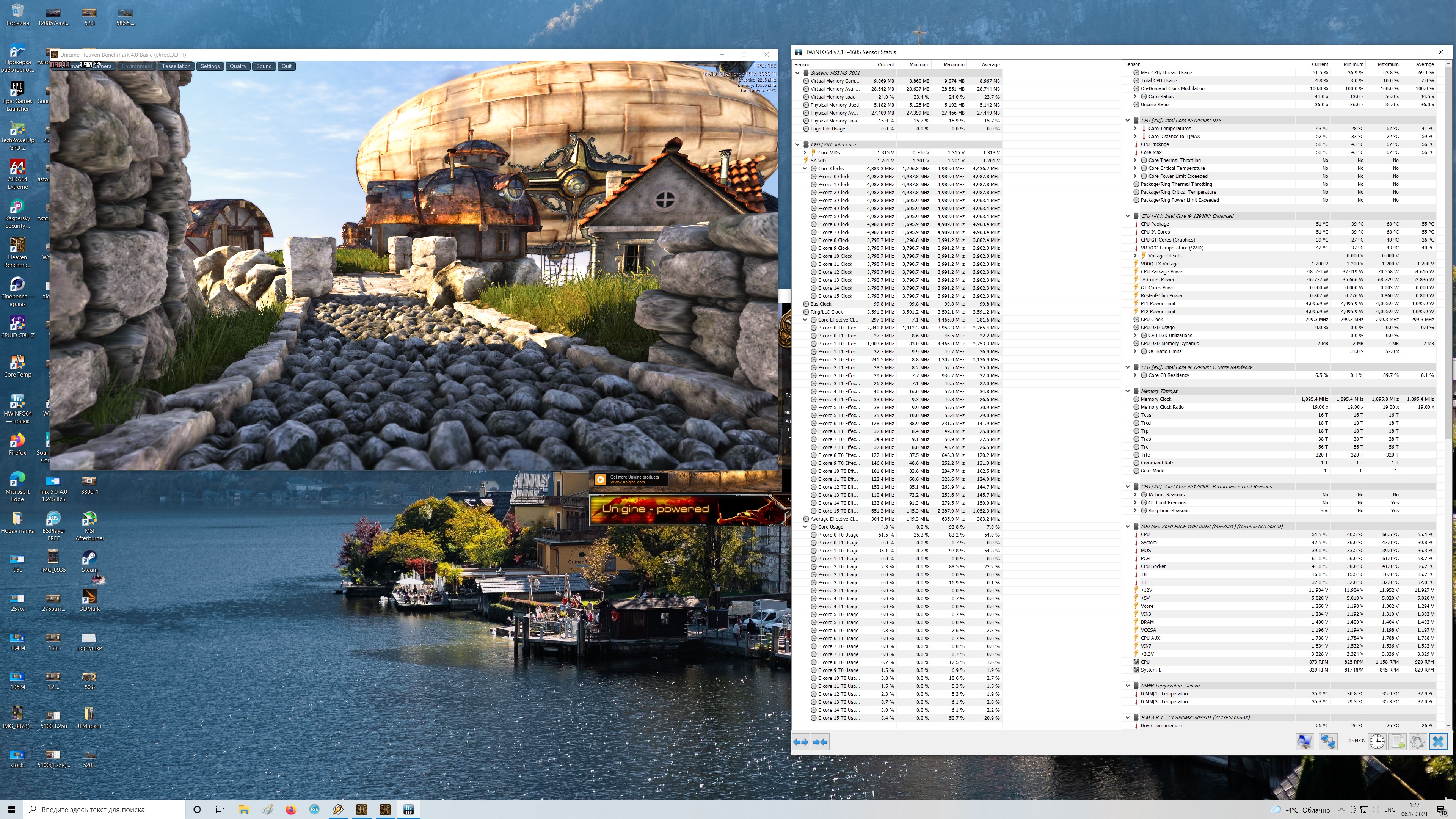Collapse the Memory Timings section

[1128, 391]
